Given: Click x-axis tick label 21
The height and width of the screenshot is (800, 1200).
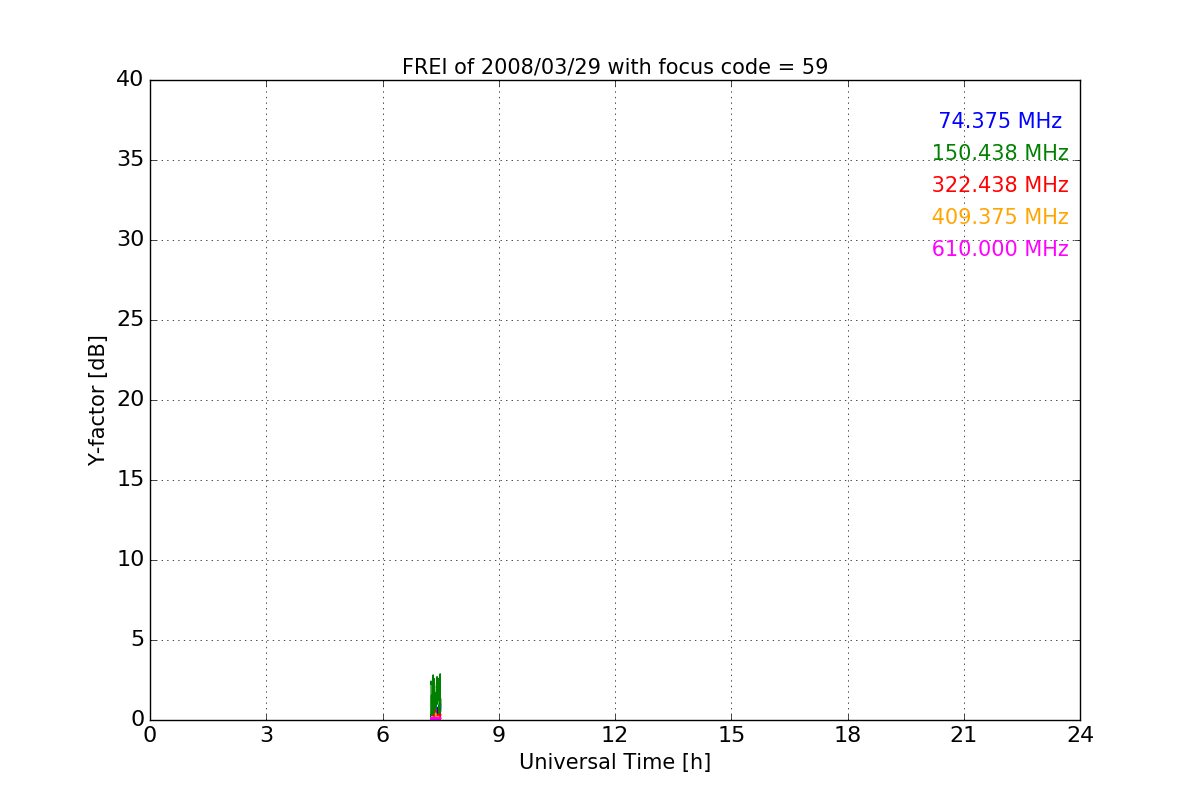Looking at the screenshot, I should 964,735.
